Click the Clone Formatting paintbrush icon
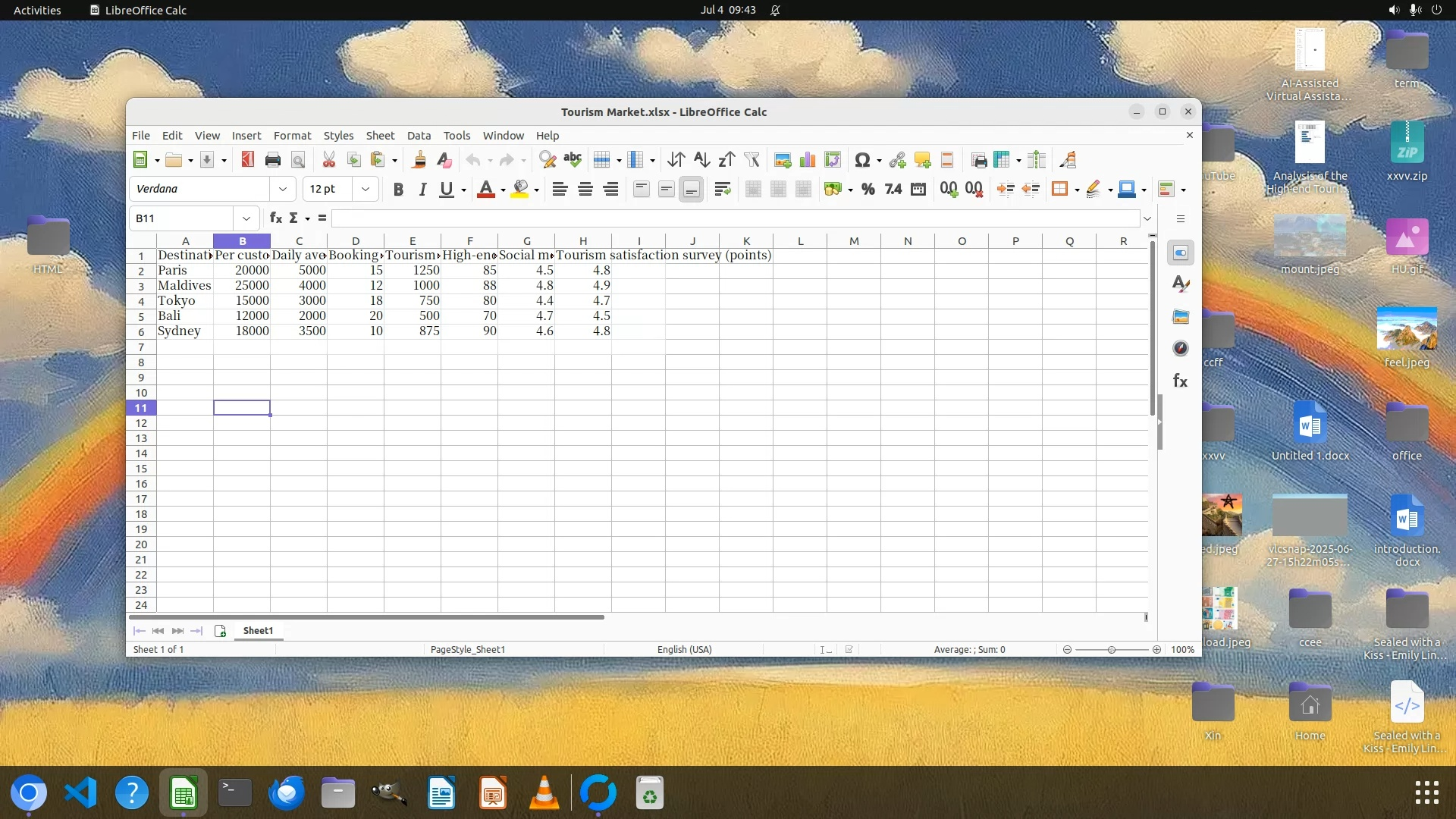 click(419, 160)
